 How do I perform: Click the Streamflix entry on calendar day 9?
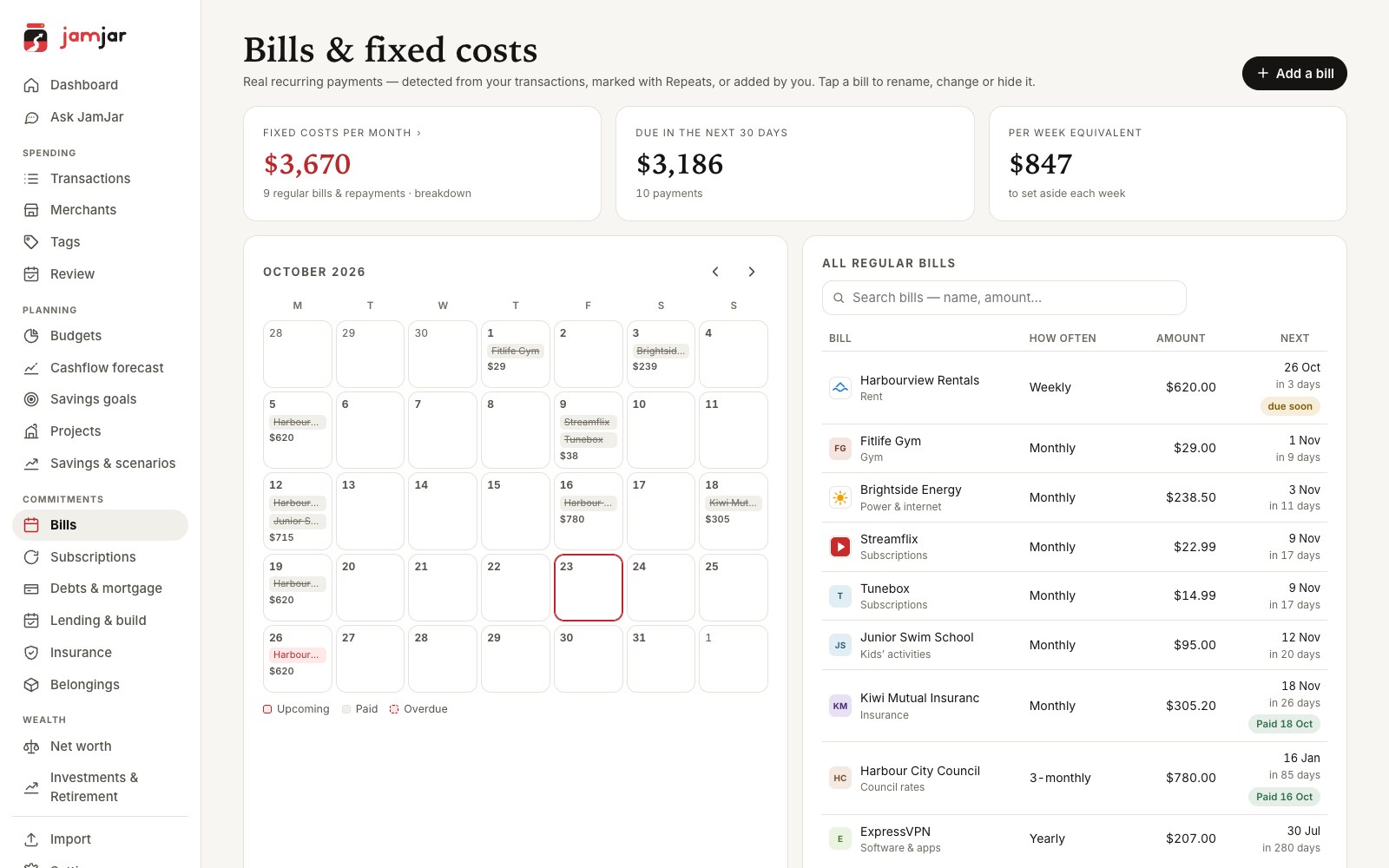[x=588, y=423]
